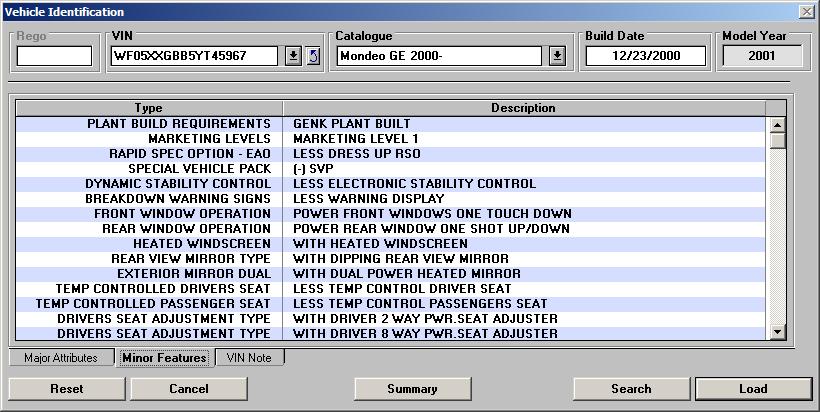Select the TEMP CONTROLLED DRIVERS SEAT row
This screenshot has width=820, height=412.
pos(390,289)
